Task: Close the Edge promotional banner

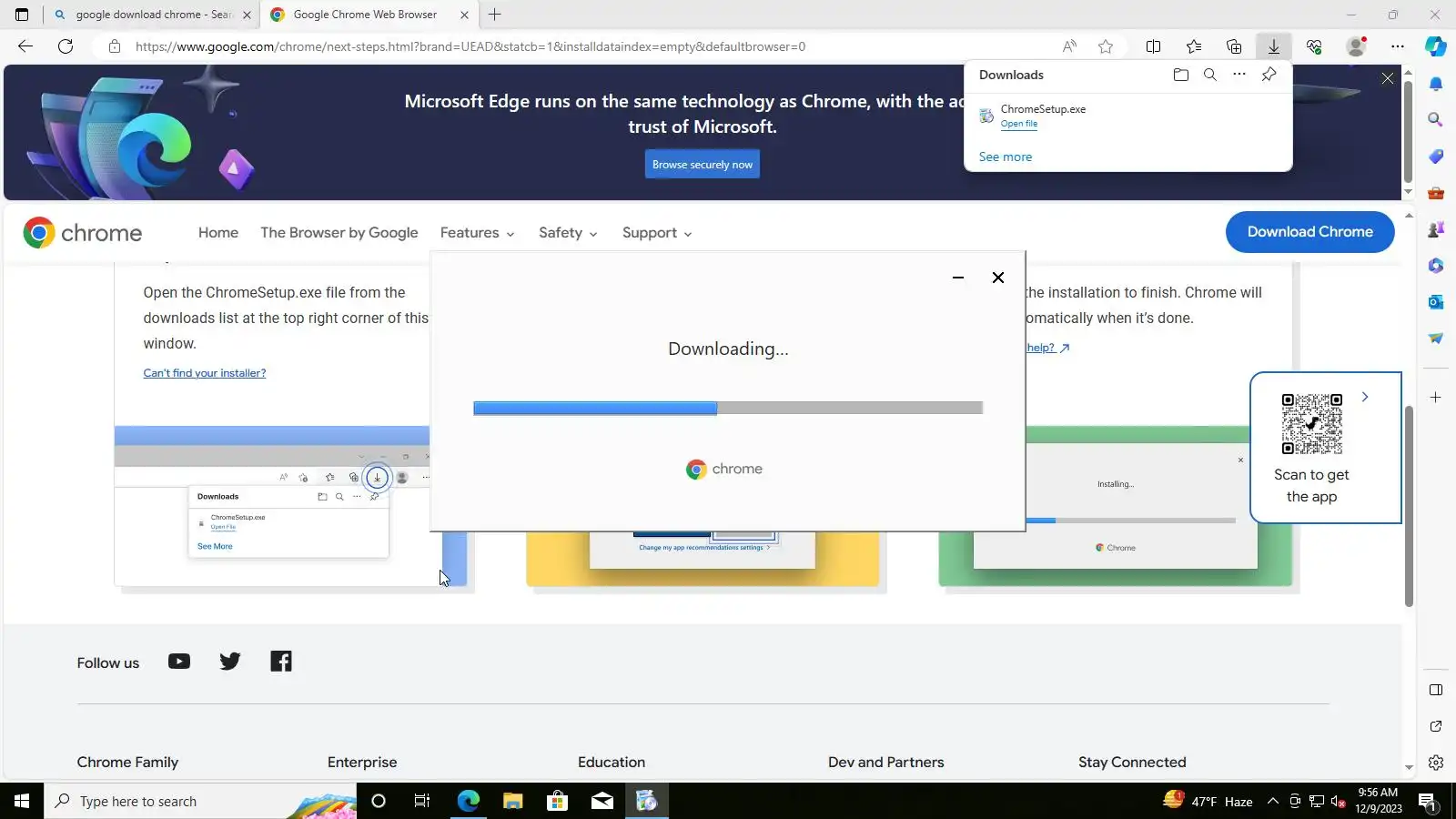Action: pos(1388,79)
